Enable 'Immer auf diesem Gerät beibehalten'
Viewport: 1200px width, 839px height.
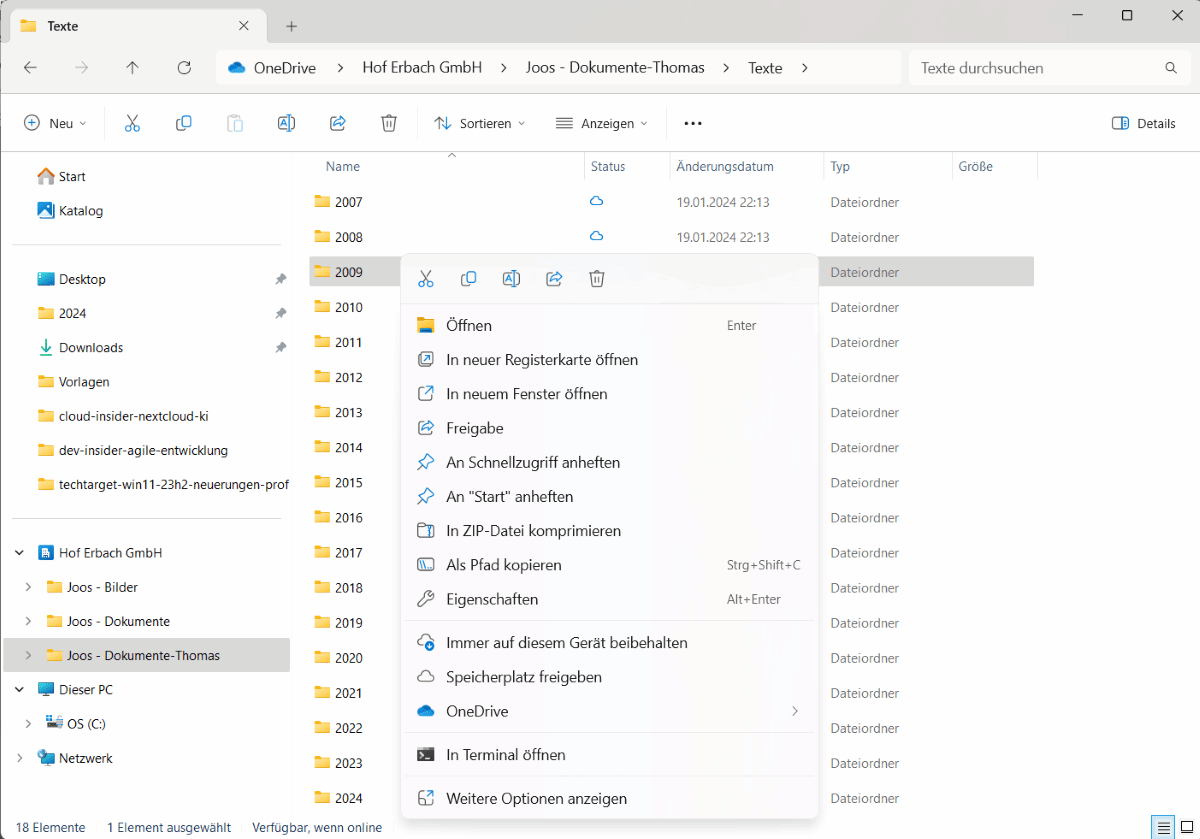coord(566,642)
